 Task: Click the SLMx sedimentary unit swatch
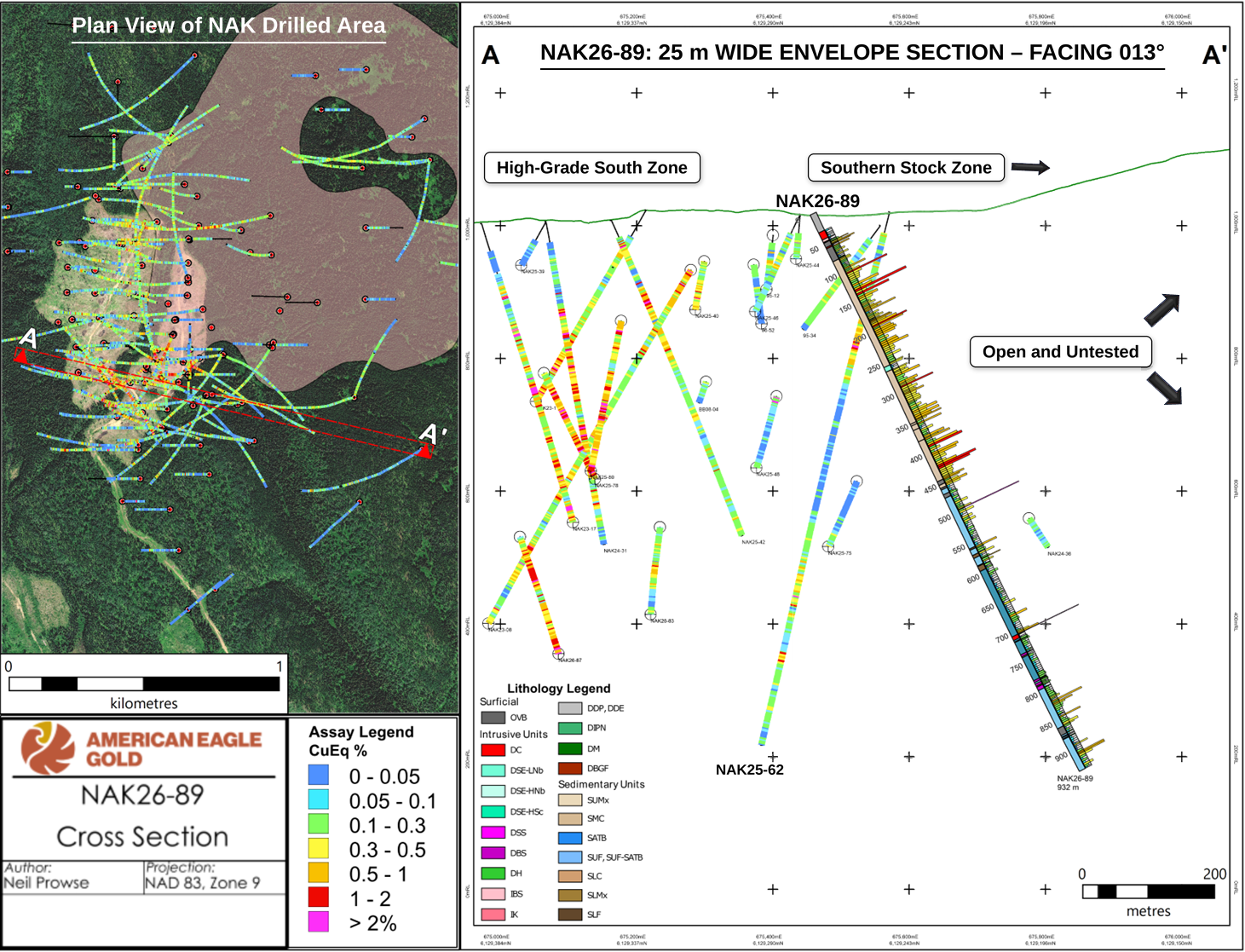point(570,895)
